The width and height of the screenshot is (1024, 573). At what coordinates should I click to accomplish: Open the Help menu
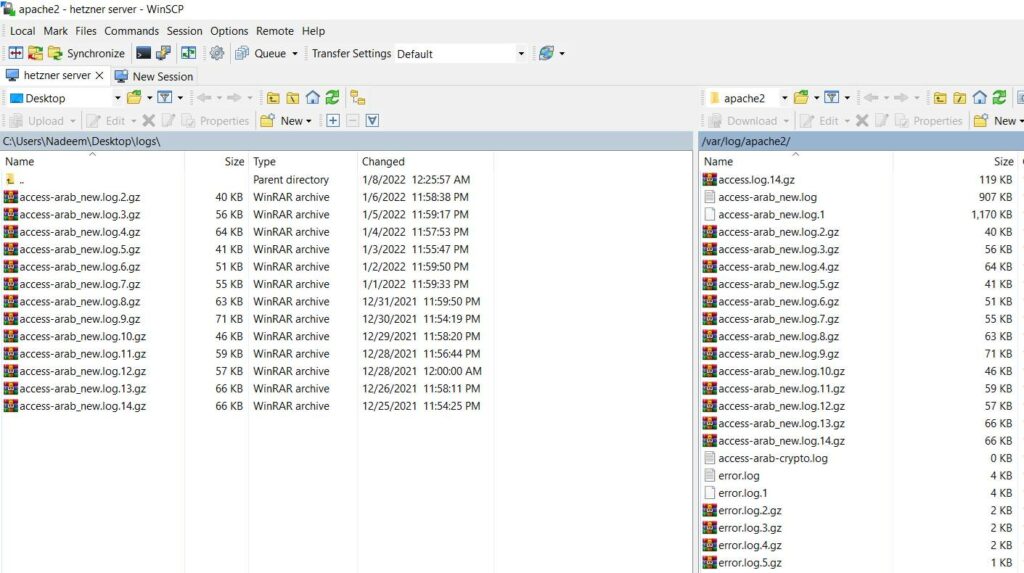(x=313, y=31)
